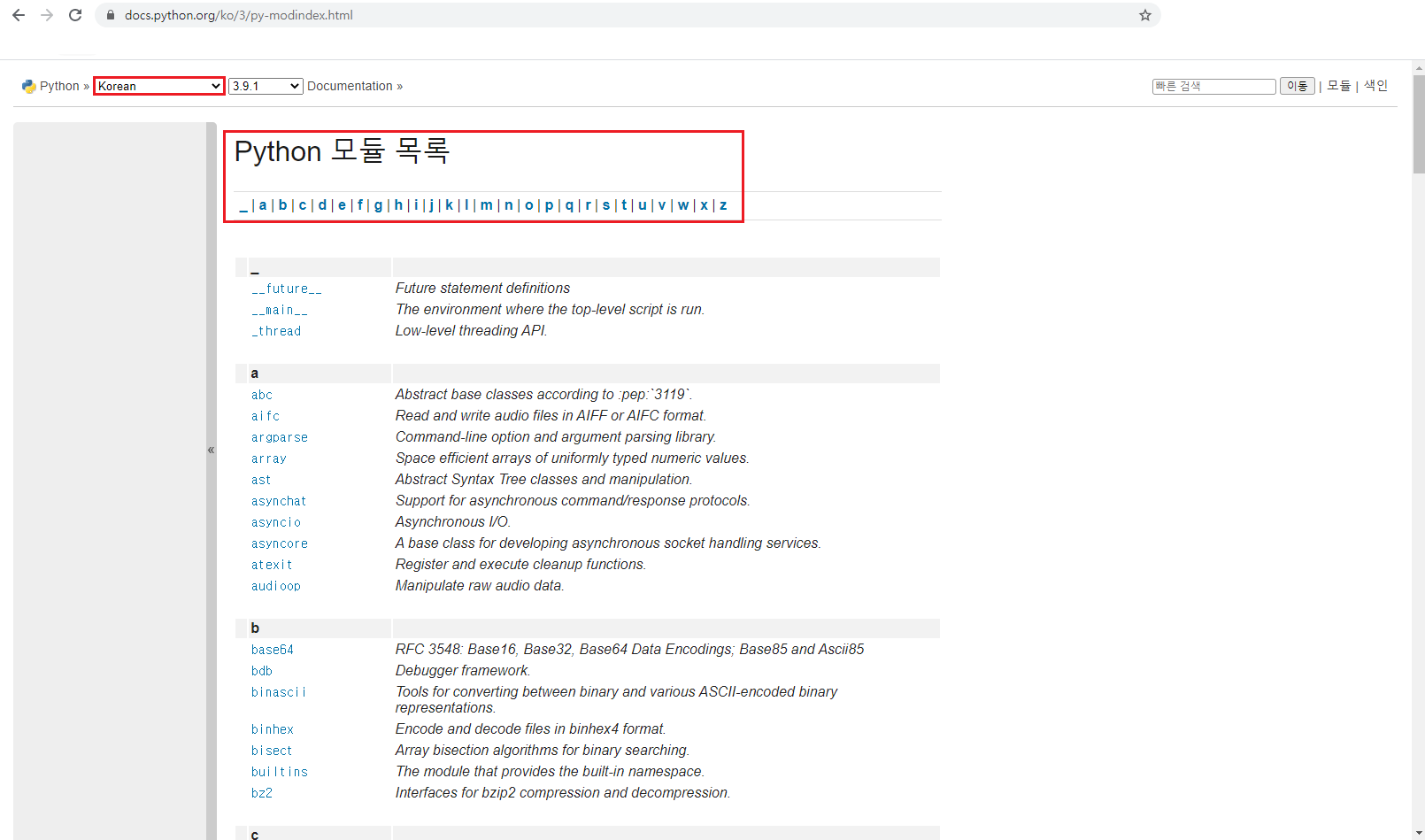Jump to letter c in index

click(x=303, y=205)
